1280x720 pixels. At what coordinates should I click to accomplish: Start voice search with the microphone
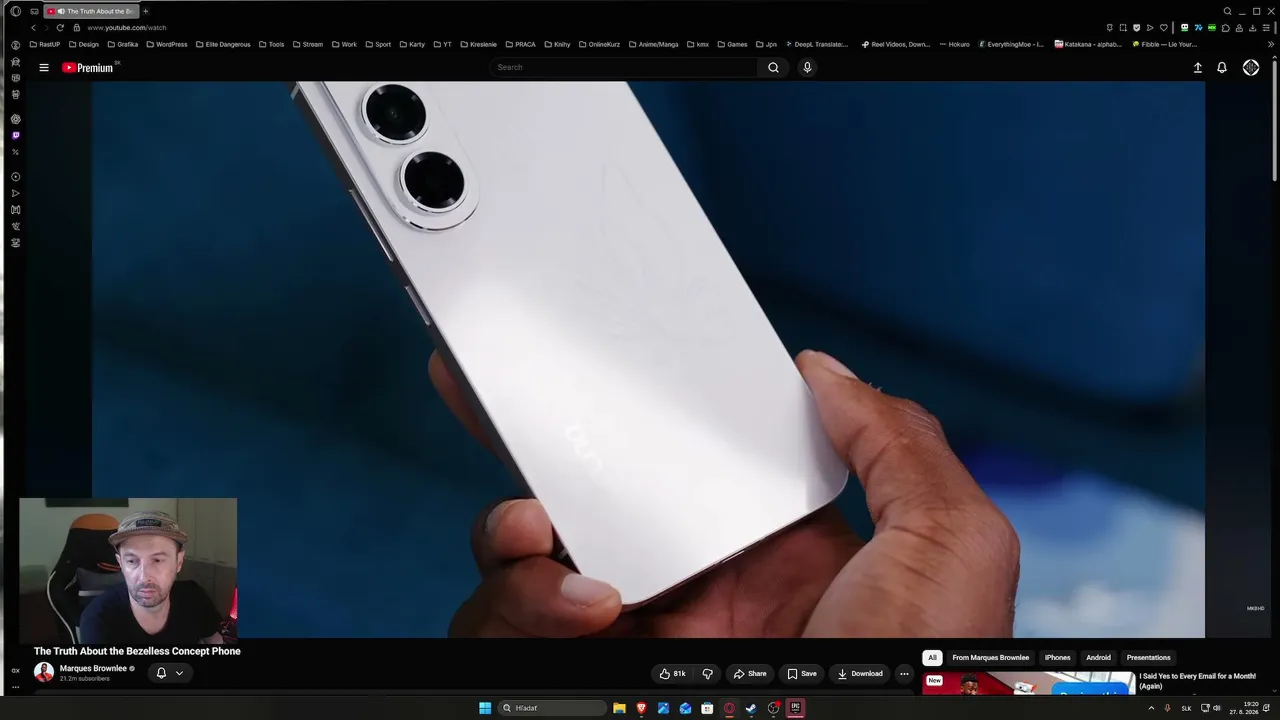(x=807, y=68)
